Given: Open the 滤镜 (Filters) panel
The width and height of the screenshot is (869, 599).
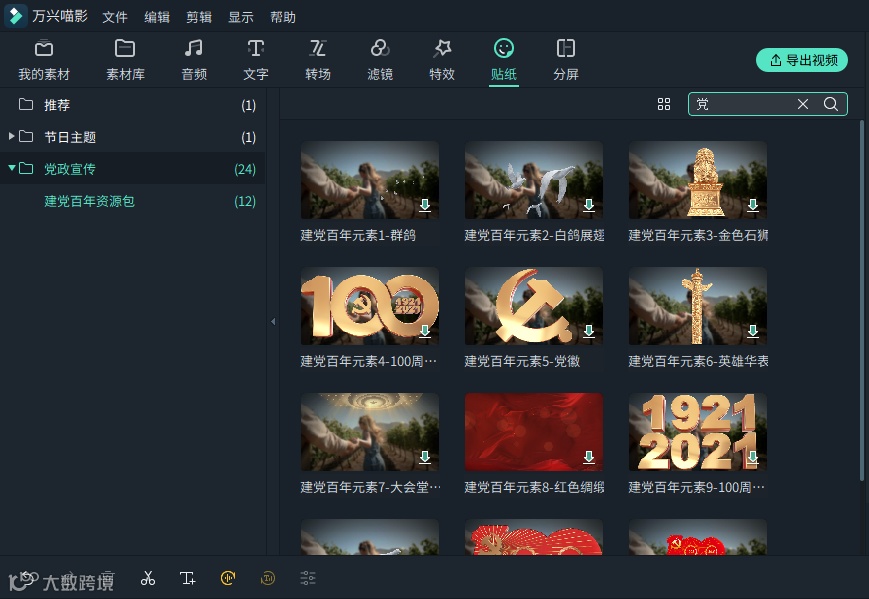Looking at the screenshot, I should [x=380, y=58].
